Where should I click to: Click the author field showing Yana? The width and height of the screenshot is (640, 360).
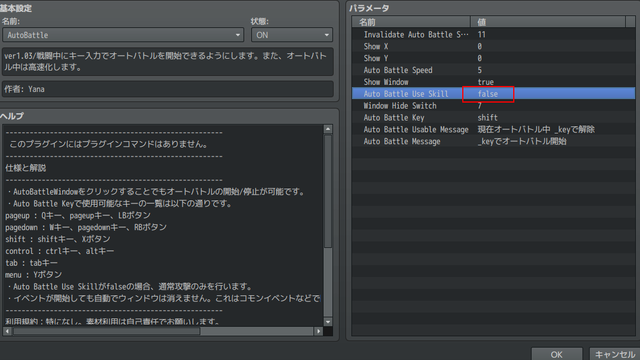coord(168,89)
